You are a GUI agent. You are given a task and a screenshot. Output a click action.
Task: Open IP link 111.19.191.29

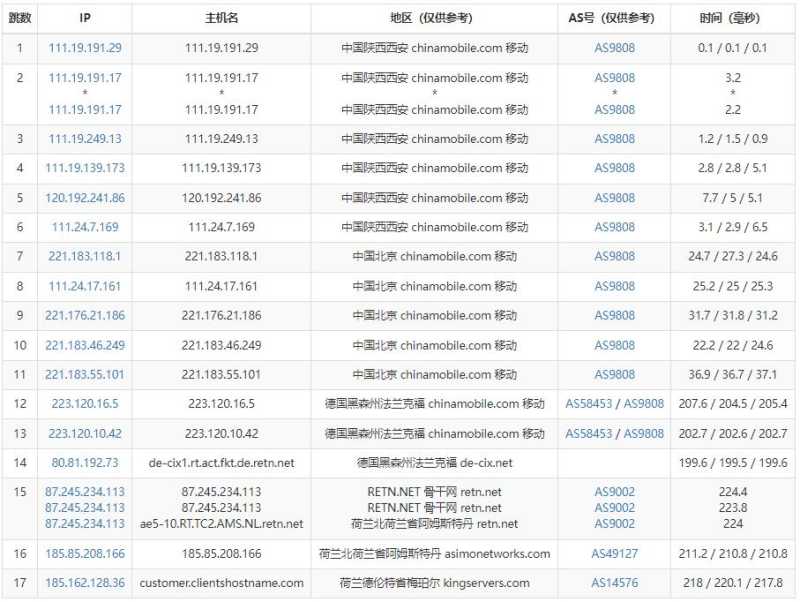click(x=85, y=48)
